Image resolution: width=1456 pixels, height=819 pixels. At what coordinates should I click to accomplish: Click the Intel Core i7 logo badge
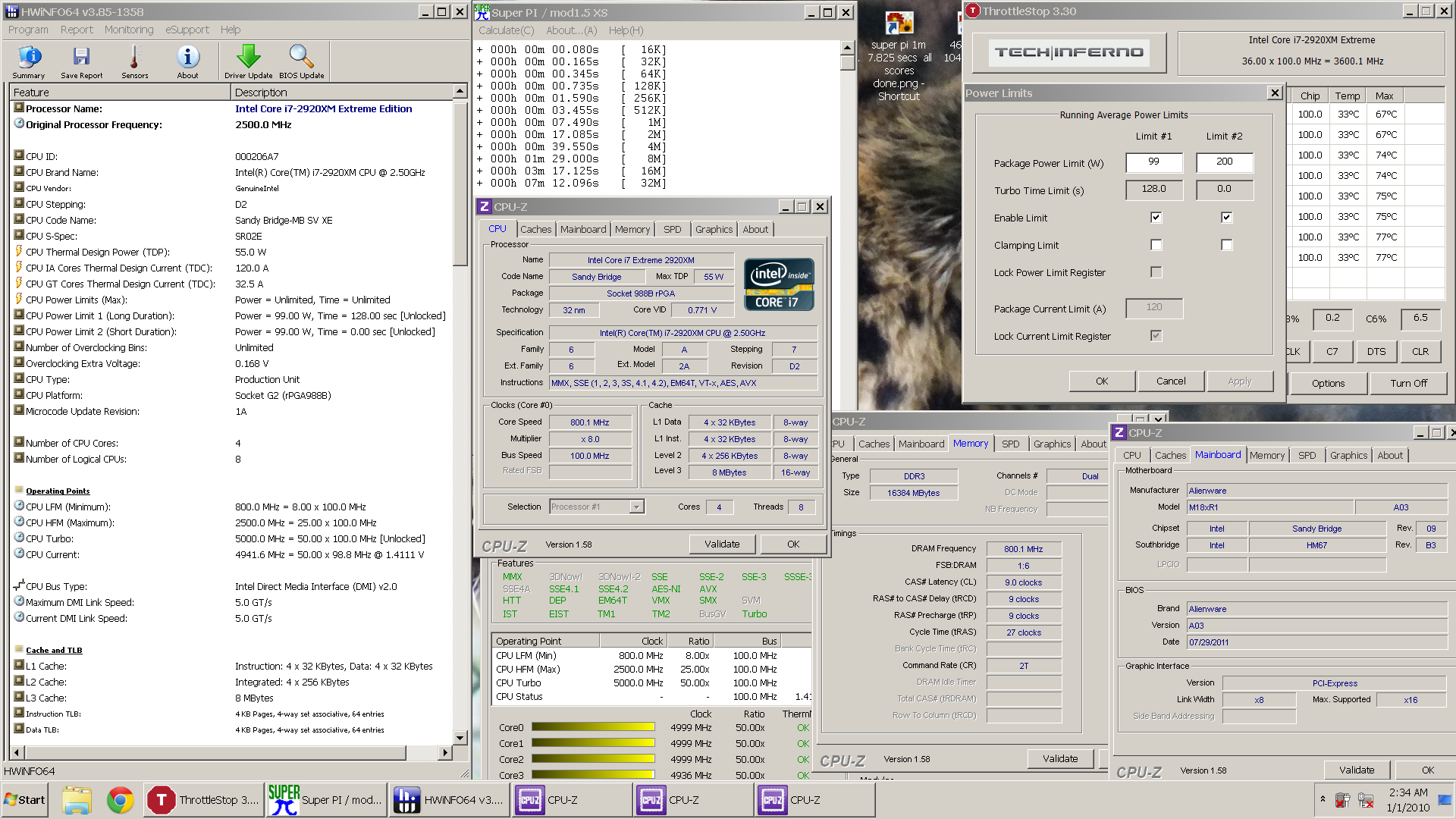click(x=779, y=284)
